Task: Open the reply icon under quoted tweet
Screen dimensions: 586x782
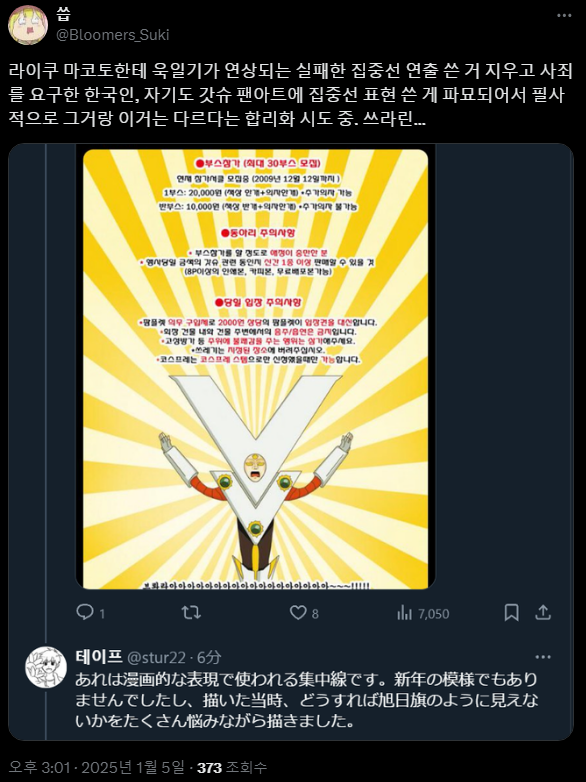Action: pos(85,612)
